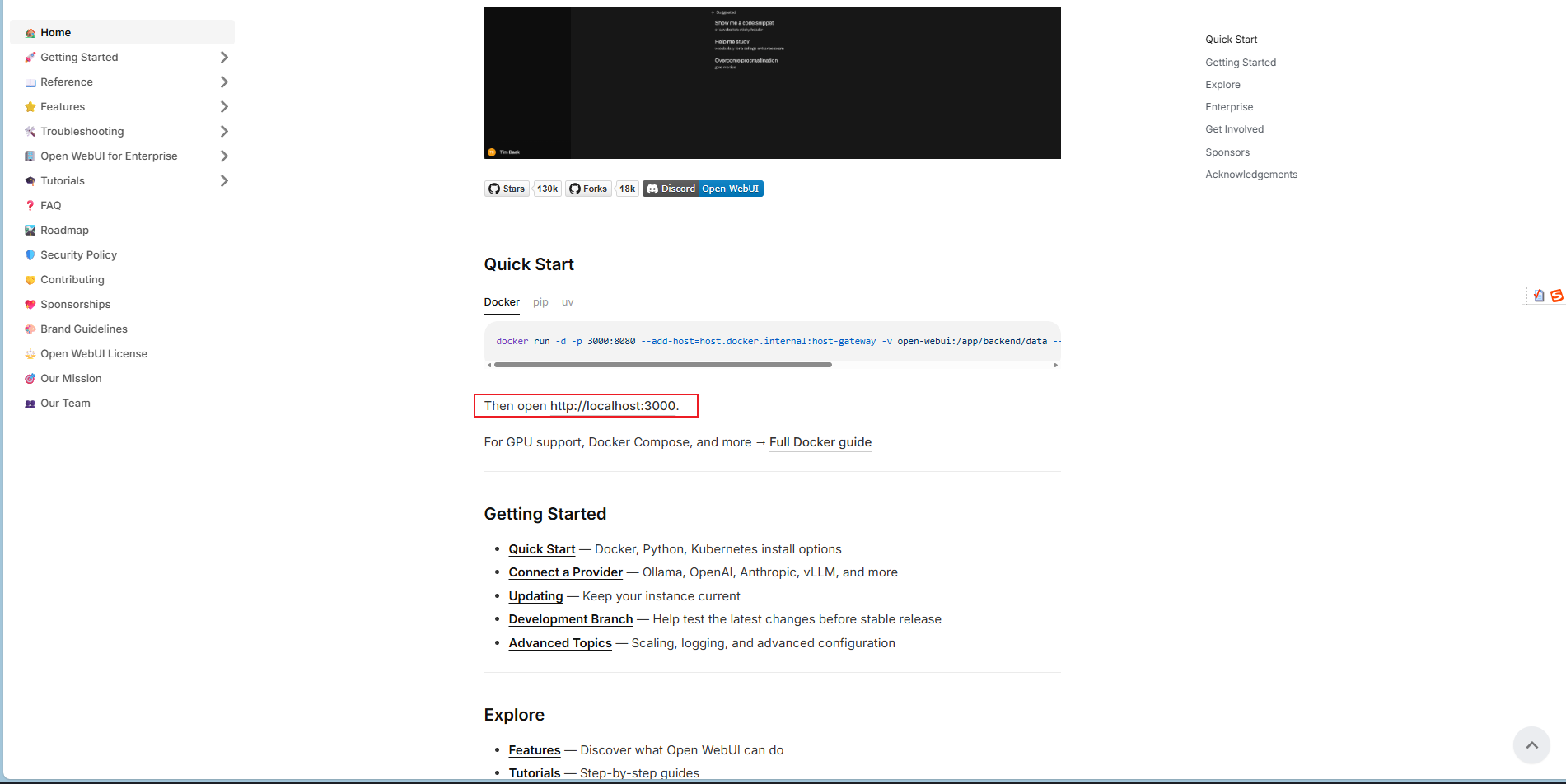Viewport: 1566px width, 784px height.
Task: Click the Security Policy shield icon
Action: [30, 255]
